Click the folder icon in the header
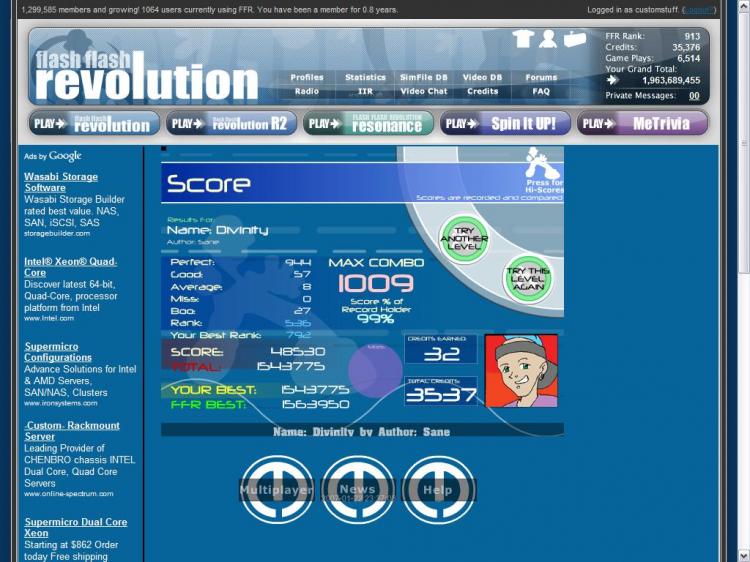750x562 pixels. pos(574,39)
